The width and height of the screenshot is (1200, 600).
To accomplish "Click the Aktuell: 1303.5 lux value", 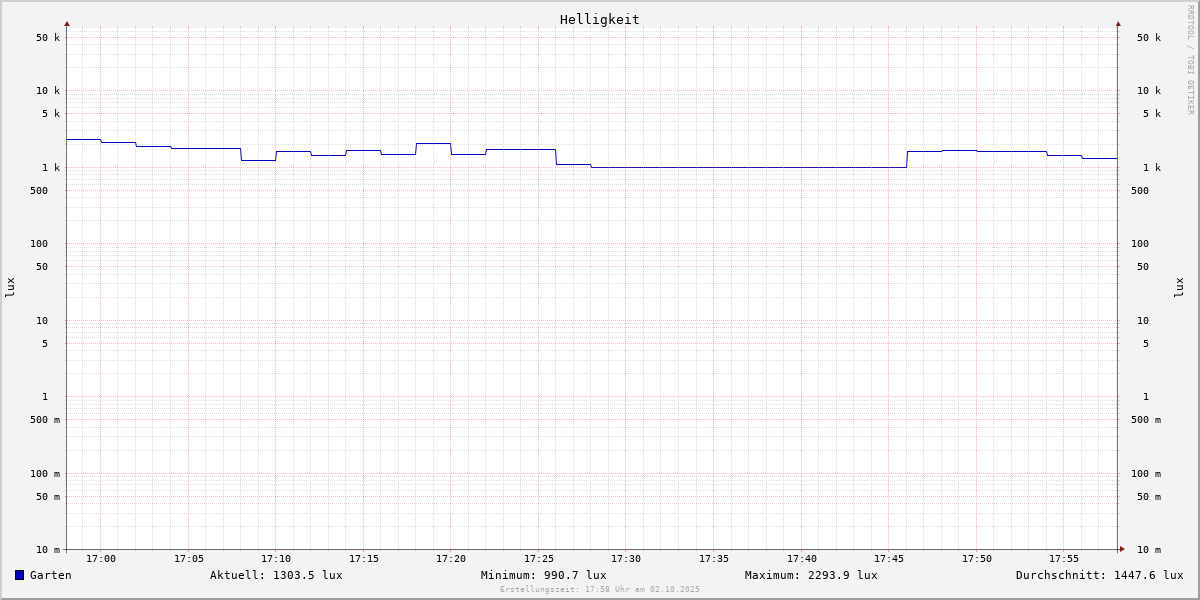I will point(276,575).
